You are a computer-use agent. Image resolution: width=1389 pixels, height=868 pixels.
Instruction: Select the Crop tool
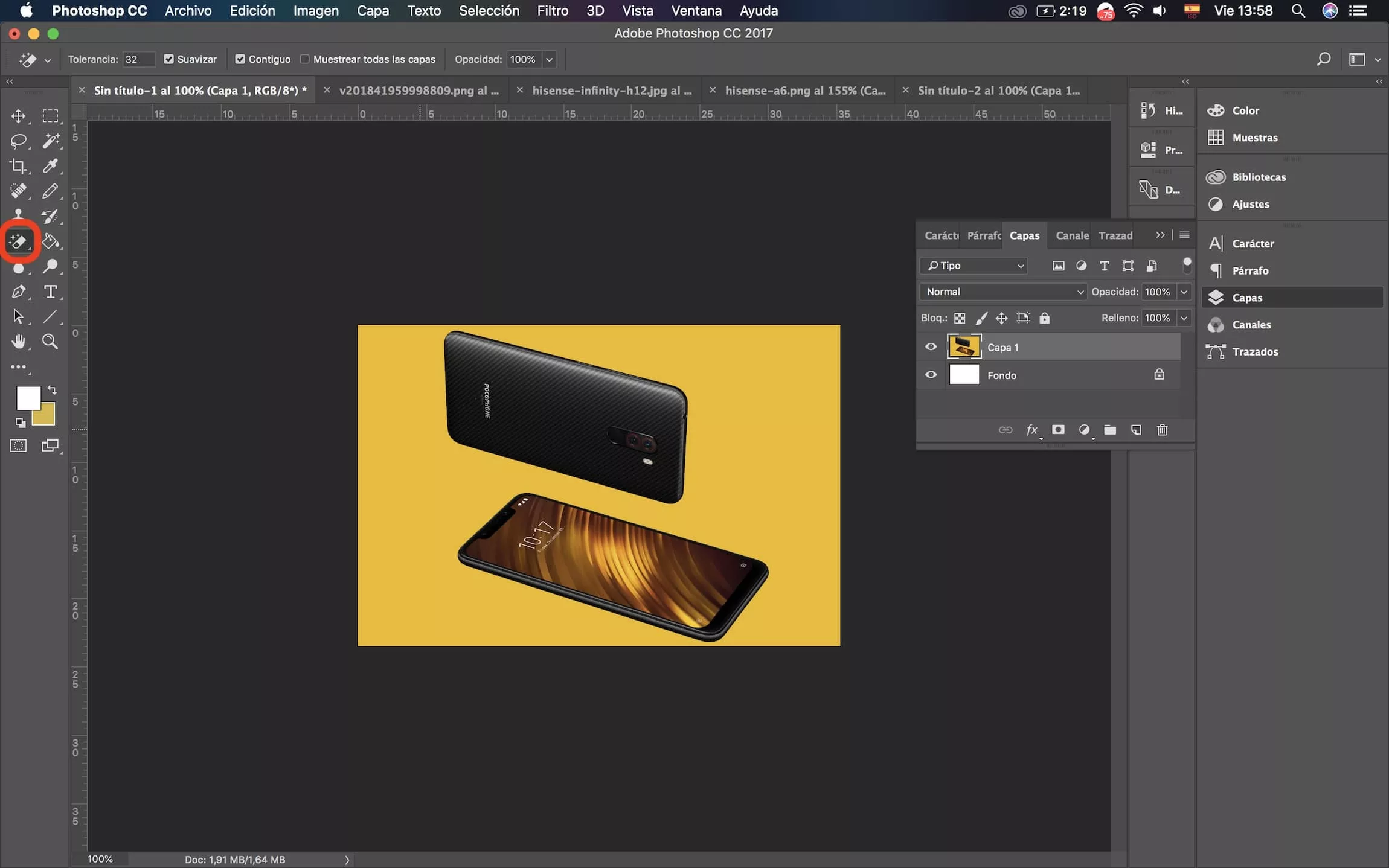pyautogui.click(x=18, y=166)
